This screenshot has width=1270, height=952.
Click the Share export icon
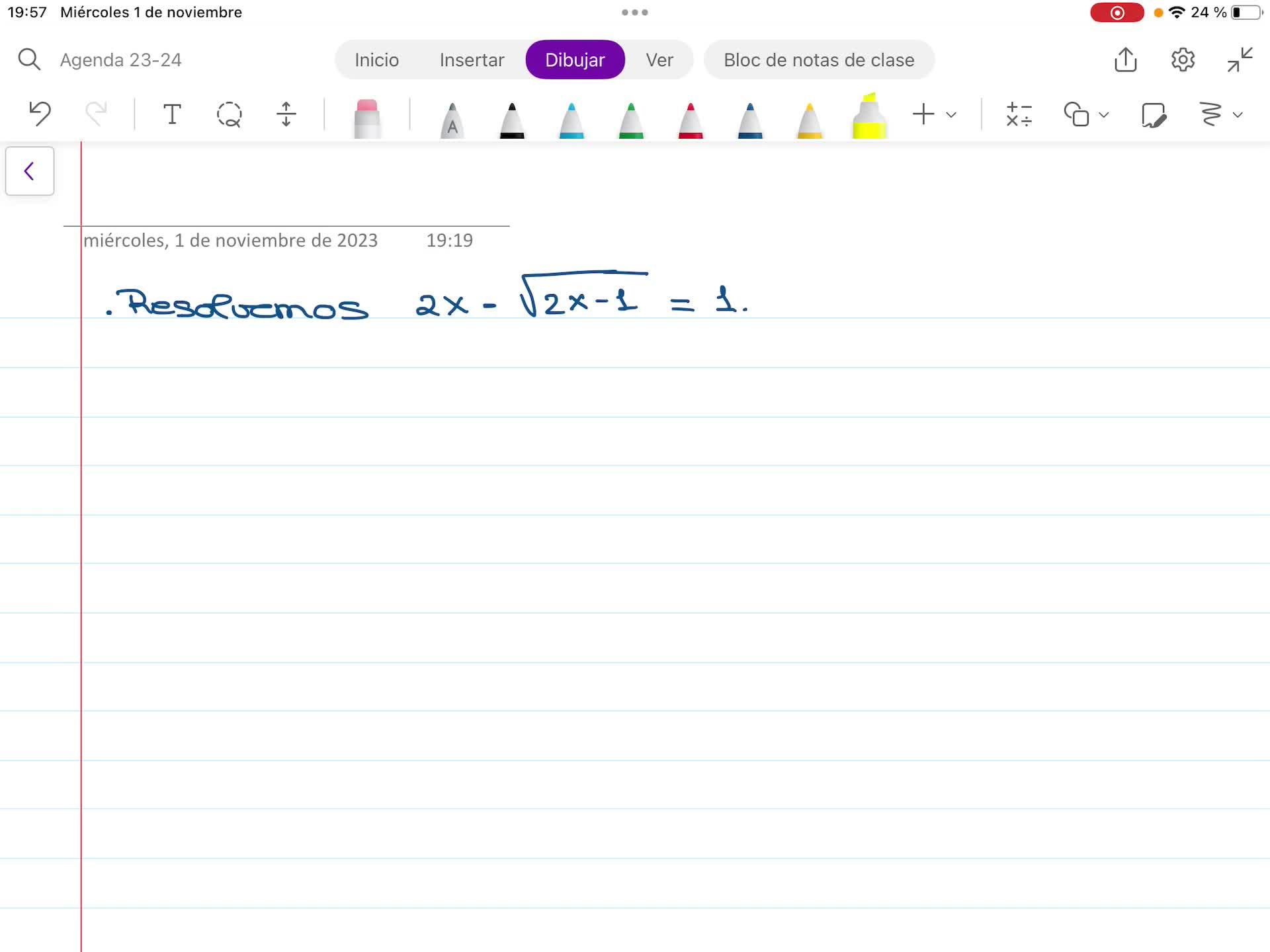(x=1125, y=59)
